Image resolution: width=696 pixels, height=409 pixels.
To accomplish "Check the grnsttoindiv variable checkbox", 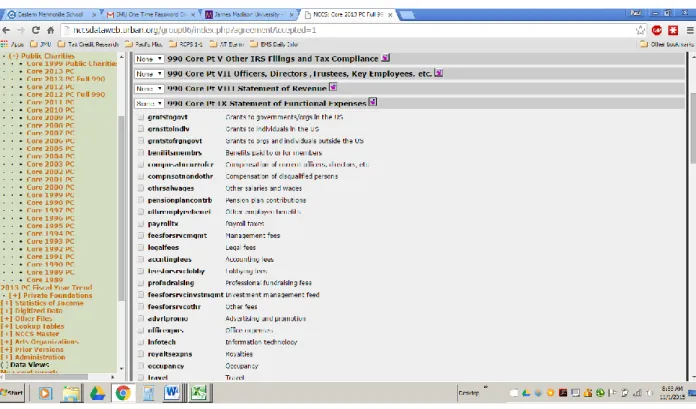I will (141, 129).
